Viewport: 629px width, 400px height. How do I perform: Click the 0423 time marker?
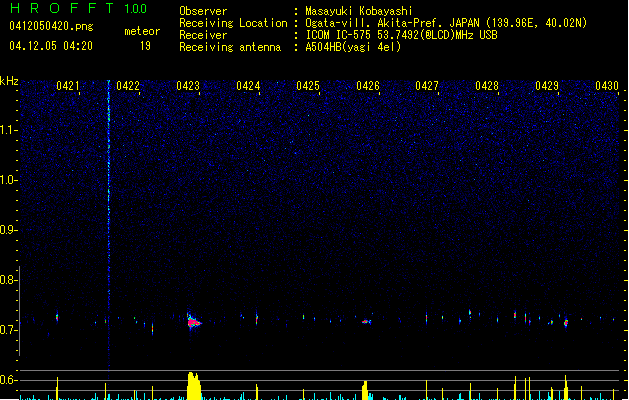[x=188, y=87]
